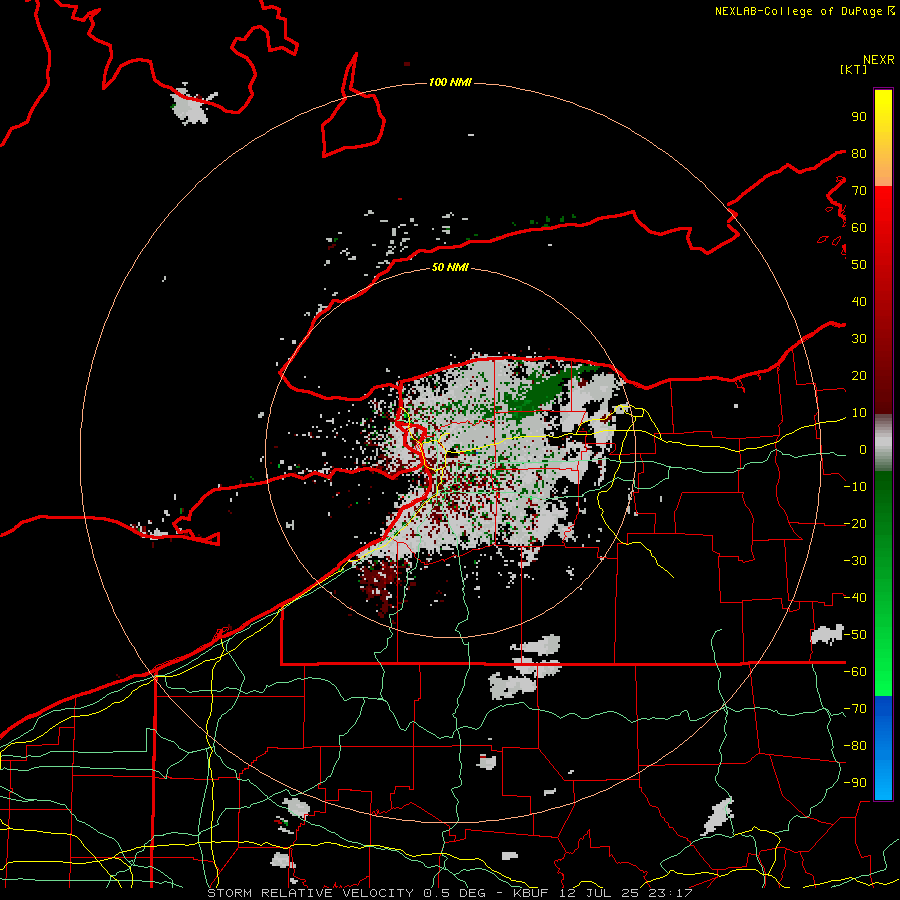Viewport: 900px width, 900px height.
Task: Click the KT units label above color scale
Action: (854, 69)
